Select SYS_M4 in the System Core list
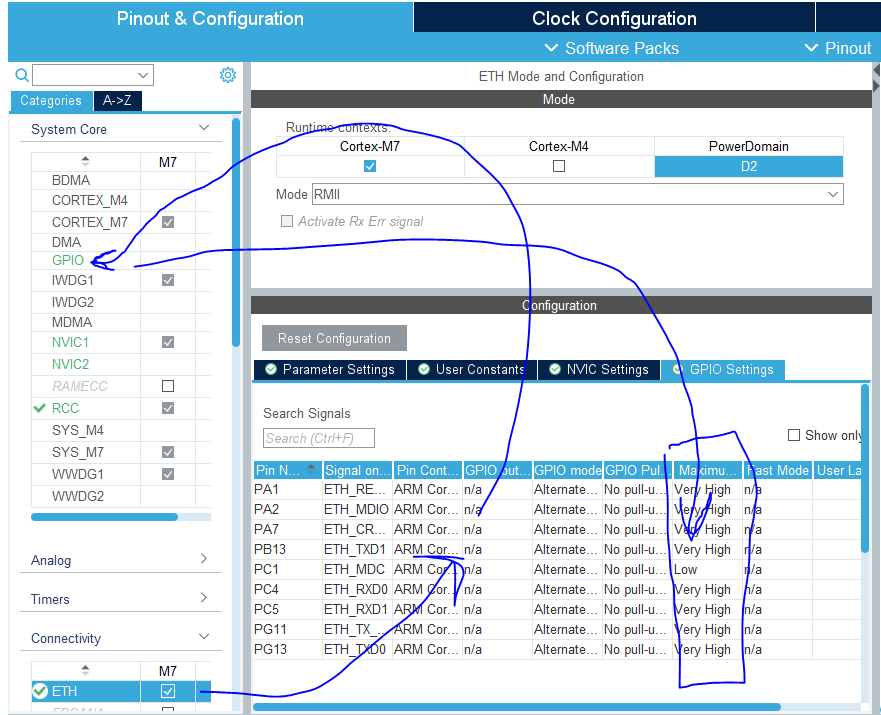This screenshot has width=881, height=715. click(78, 430)
